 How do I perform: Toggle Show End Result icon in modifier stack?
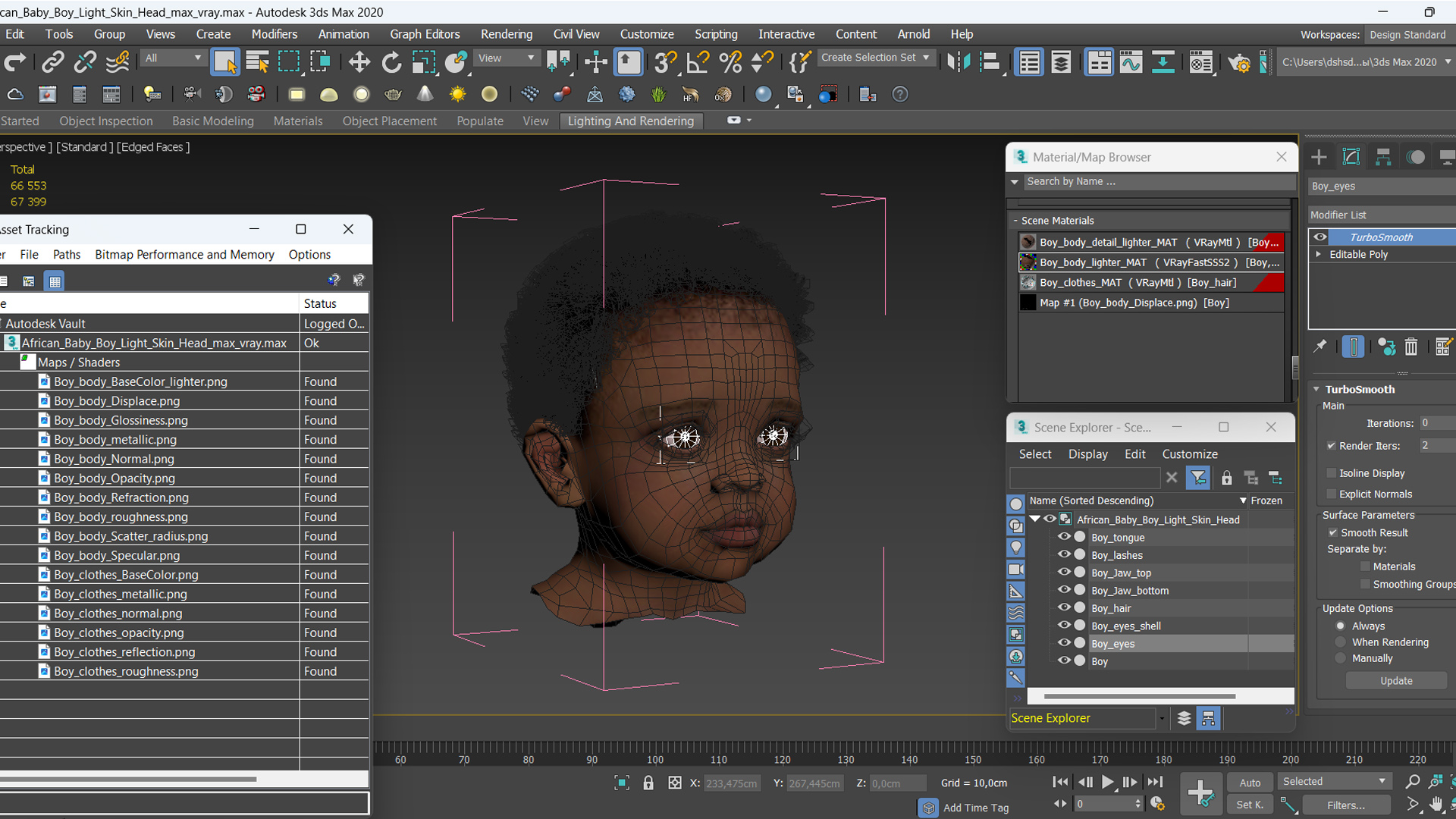point(1353,347)
